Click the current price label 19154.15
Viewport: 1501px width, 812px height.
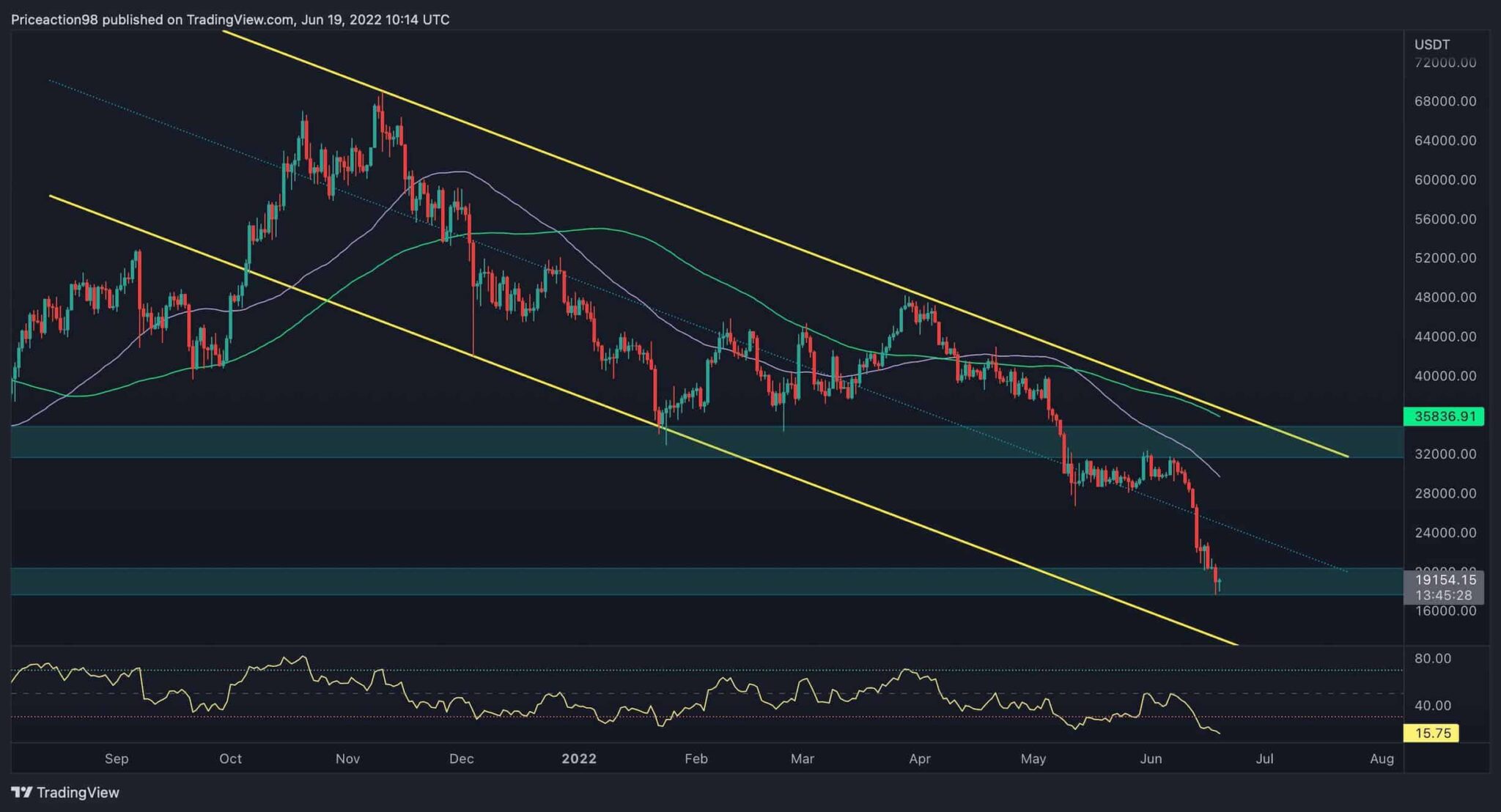click(1445, 580)
